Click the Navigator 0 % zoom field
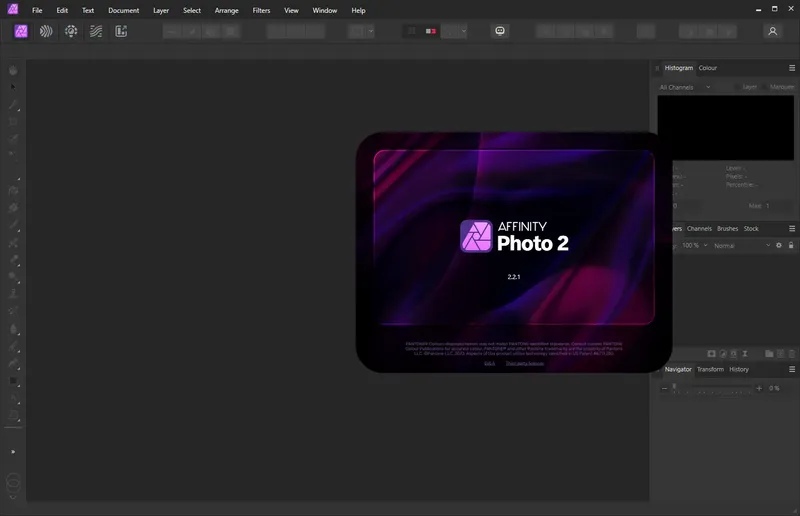This screenshot has height=516, width=800. (774, 388)
